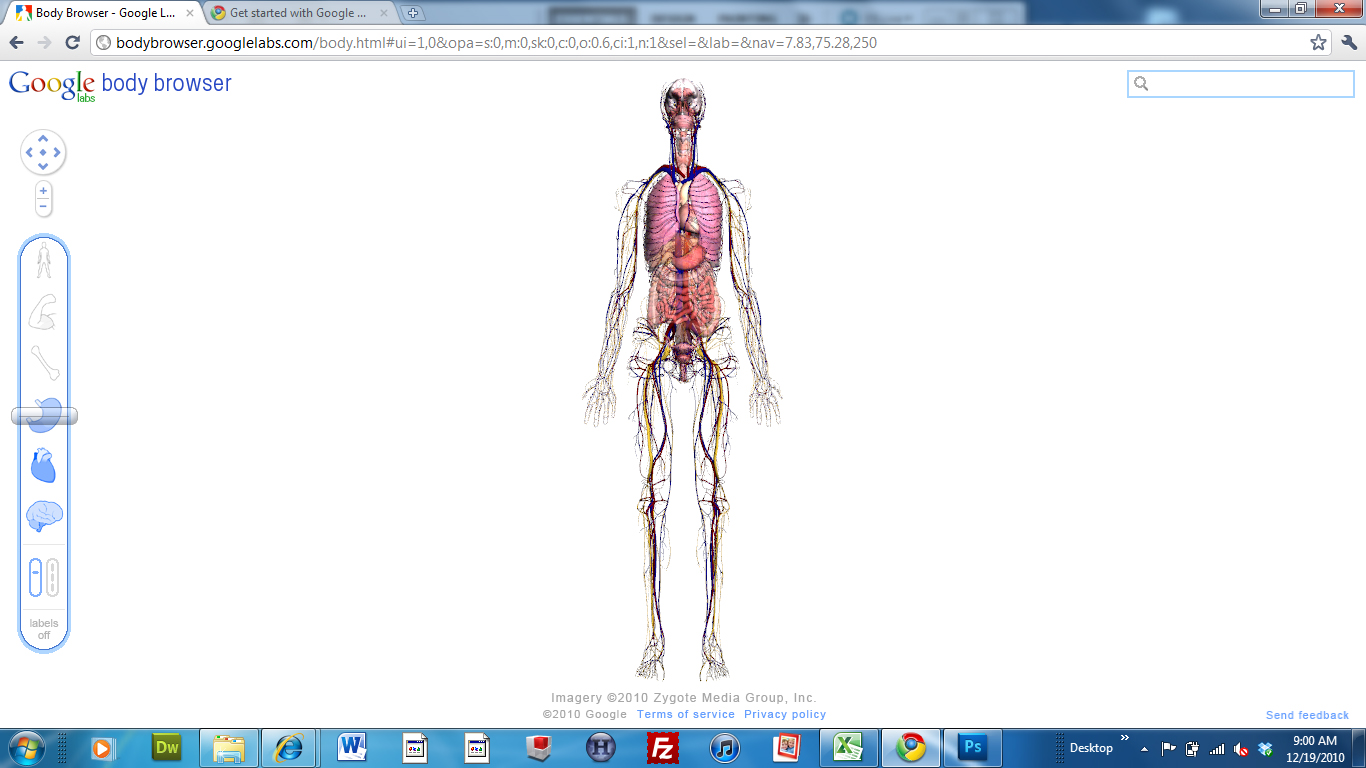
Task: Reload the page with the refresh icon
Action: (x=72, y=42)
